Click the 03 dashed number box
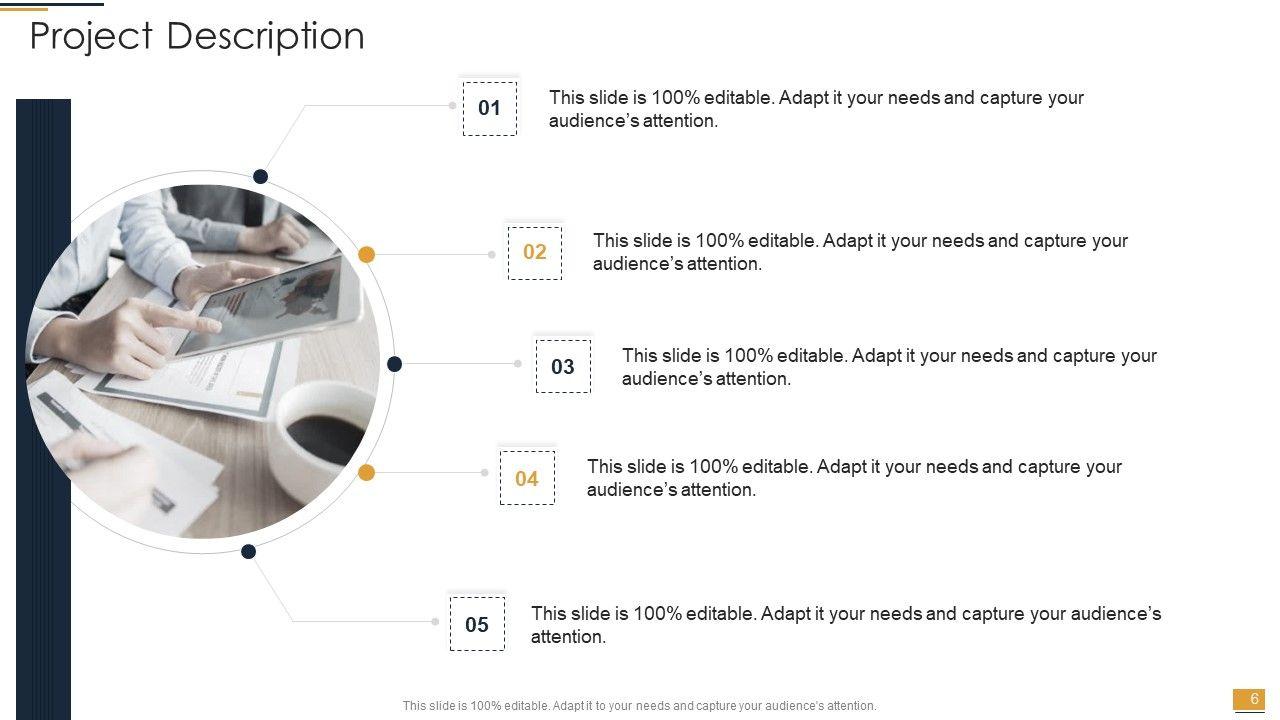Viewport: 1280px width, 720px height. coord(563,366)
